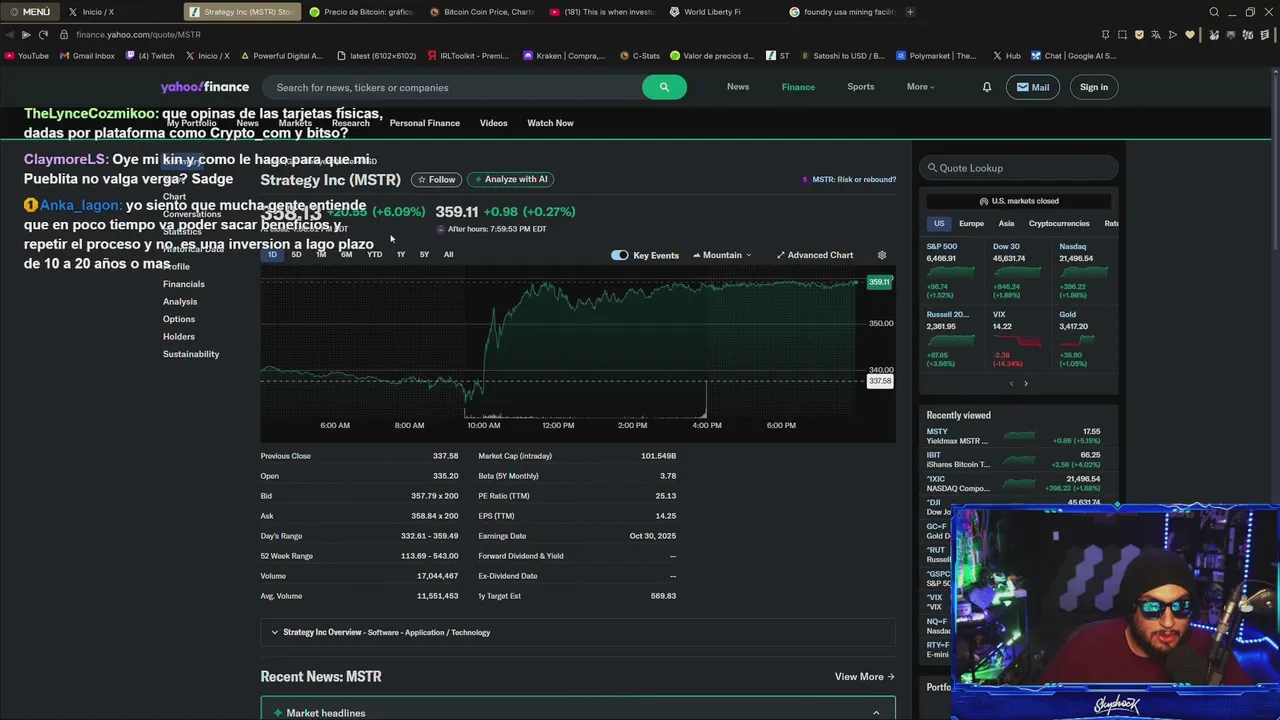Go back with the browser back arrow
This screenshot has height=720, width=1280.
pyautogui.click(x=8, y=34)
